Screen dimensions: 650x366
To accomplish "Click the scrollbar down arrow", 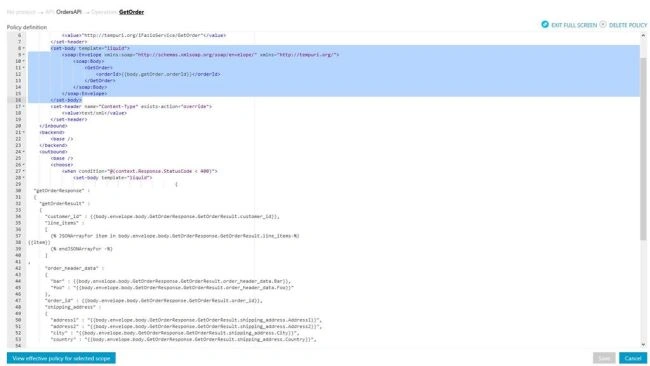I will pos(643,344).
